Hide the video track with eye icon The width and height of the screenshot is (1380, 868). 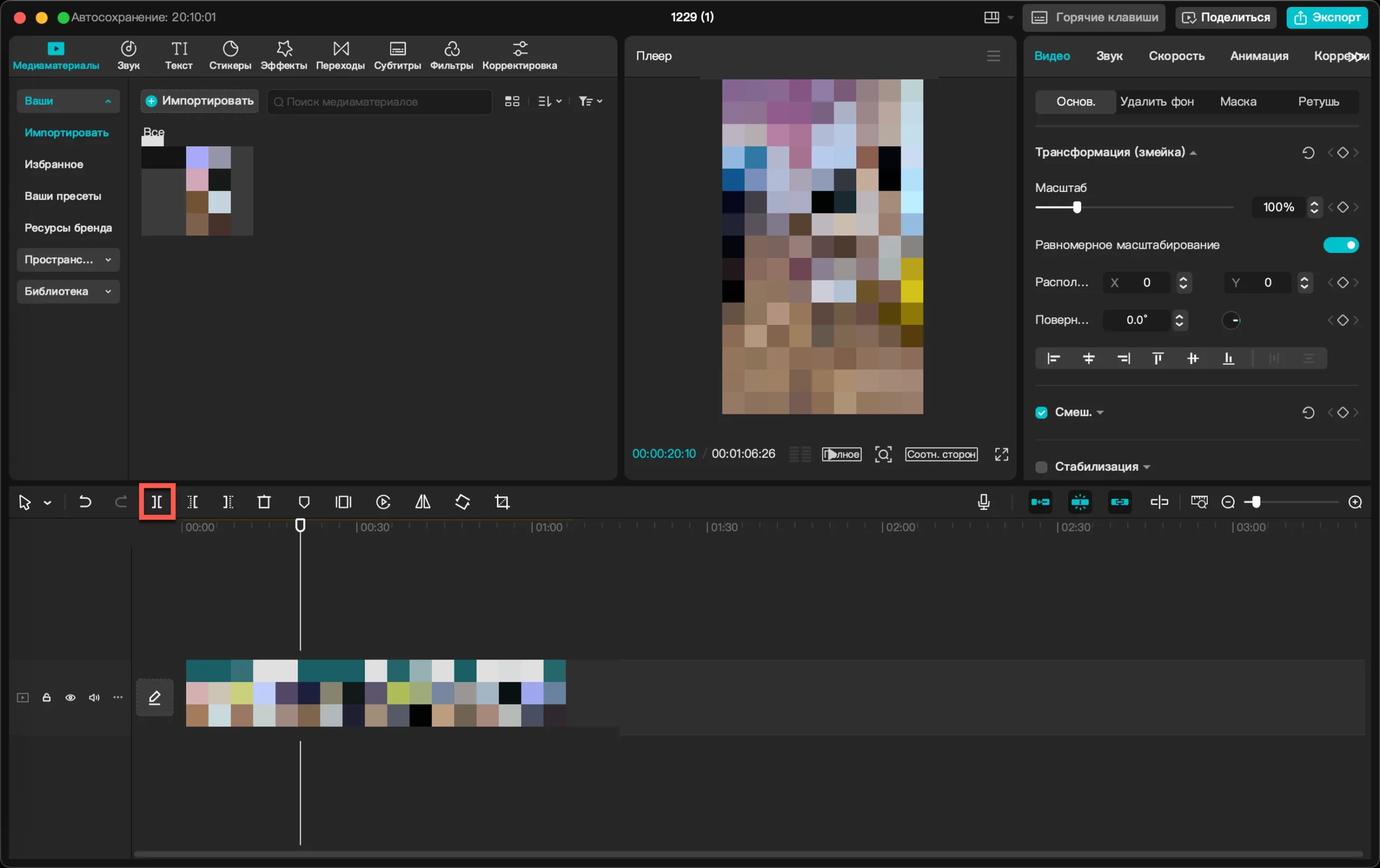click(x=71, y=697)
